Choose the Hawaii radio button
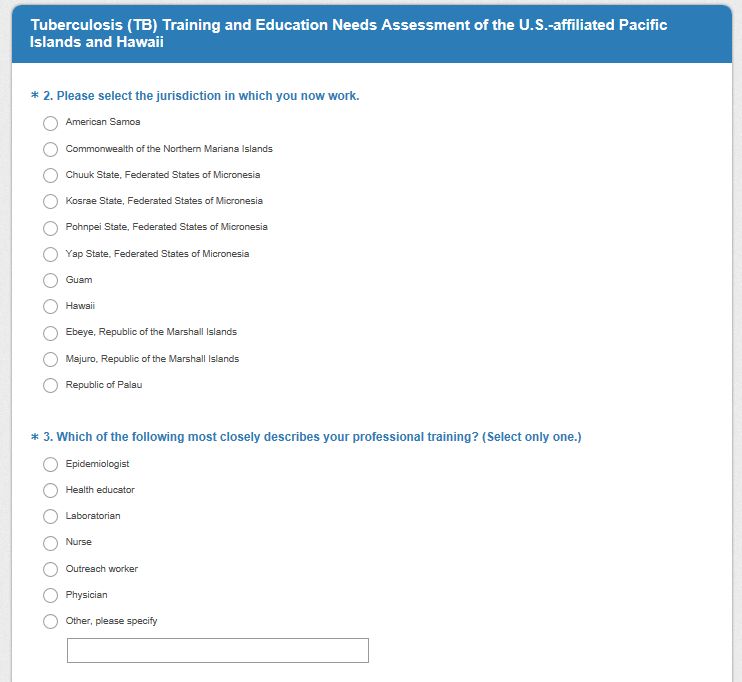This screenshot has height=682, width=742. coord(50,307)
